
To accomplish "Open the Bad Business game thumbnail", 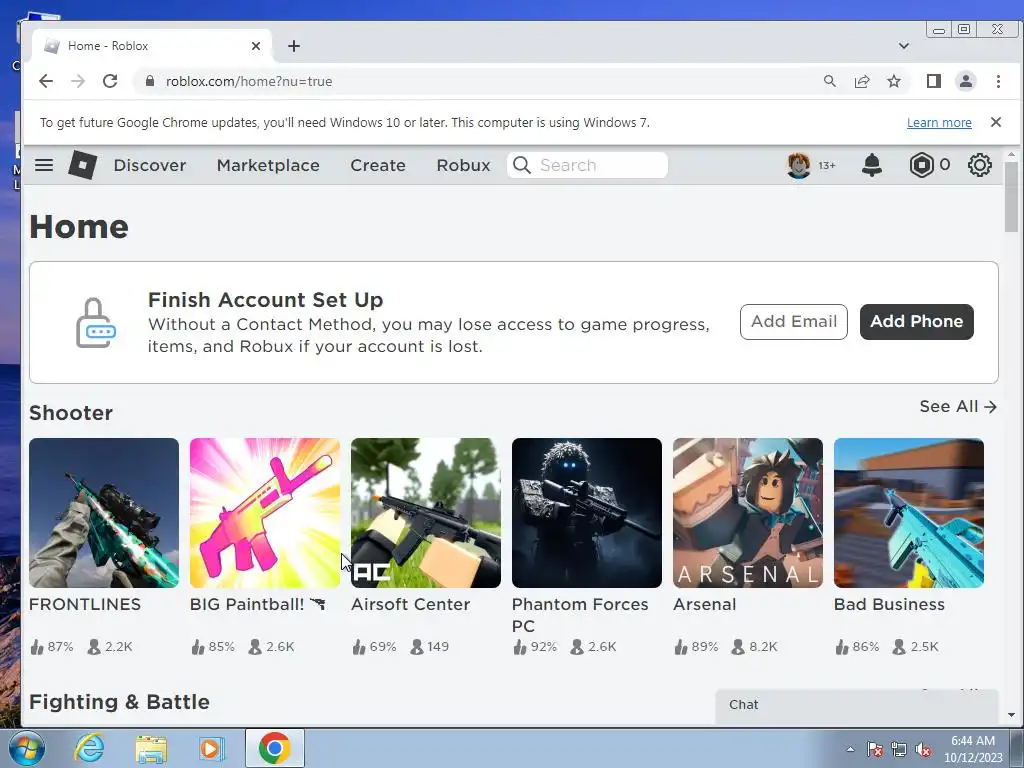I will click(x=908, y=513).
